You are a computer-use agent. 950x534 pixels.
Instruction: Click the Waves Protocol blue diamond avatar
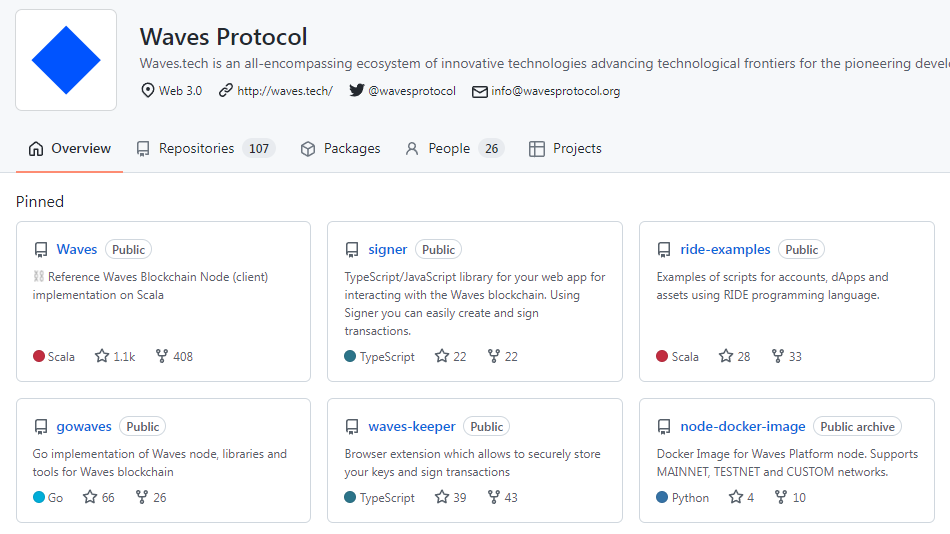(66, 60)
